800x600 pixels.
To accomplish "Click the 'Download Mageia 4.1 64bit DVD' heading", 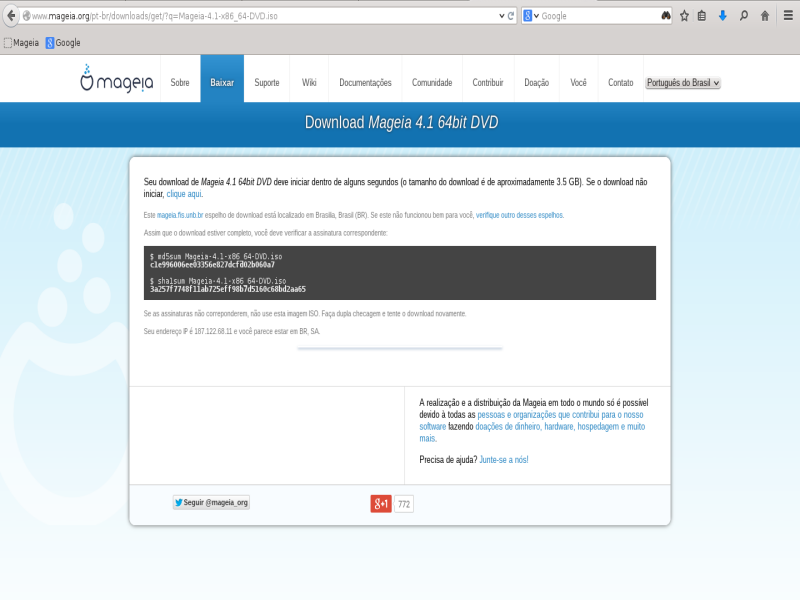I will pyautogui.click(x=402, y=122).
